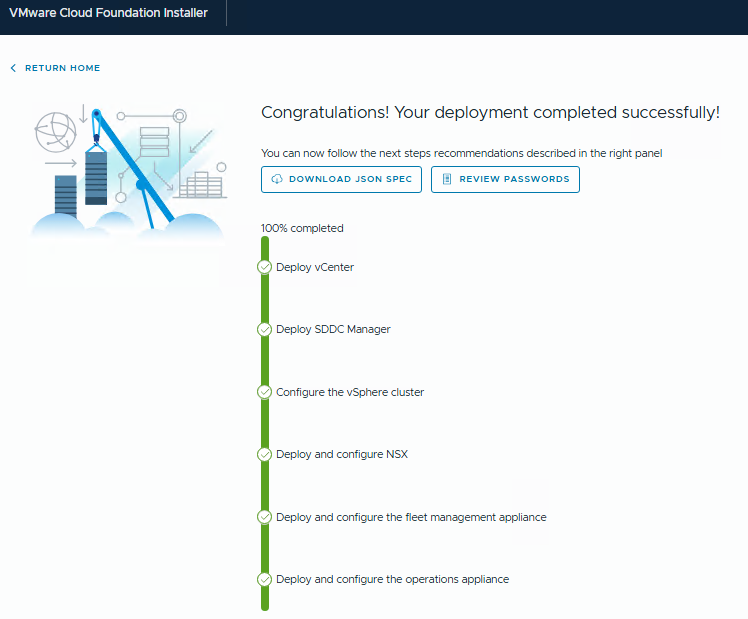
Task: Select the Deploy vCenter step label
Action: 315,267
